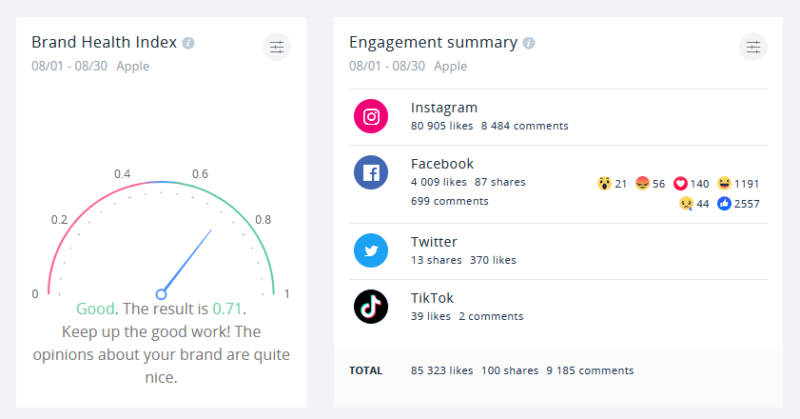The width and height of the screenshot is (800, 419).
Task: Click the Facebook thumbs-up like reaction
Action: click(x=725, y=203)
